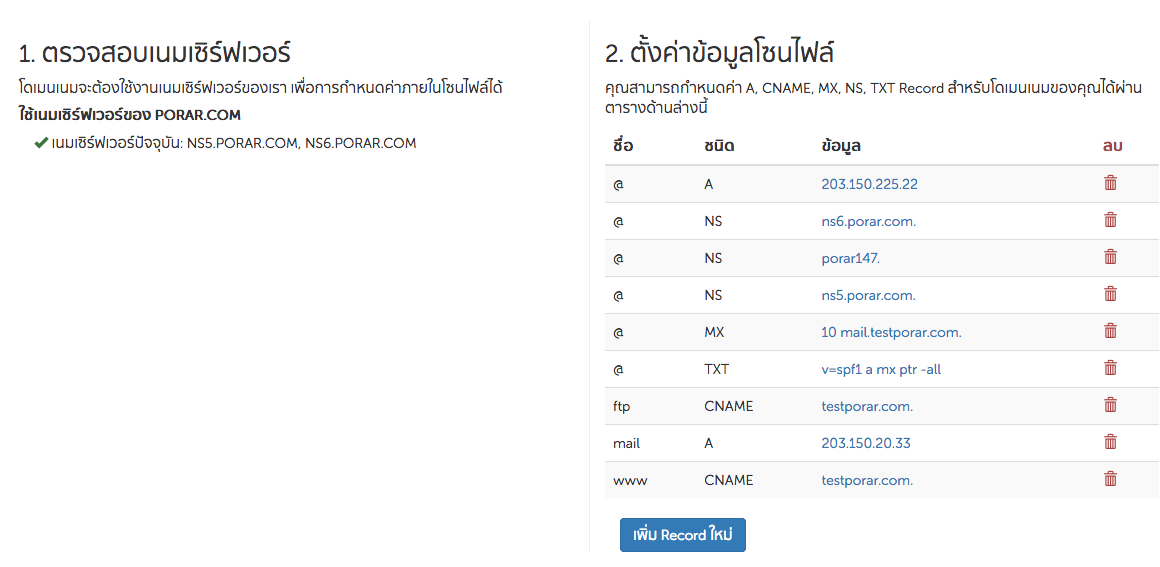Trash the www CNAME record

pos(1110,479)
